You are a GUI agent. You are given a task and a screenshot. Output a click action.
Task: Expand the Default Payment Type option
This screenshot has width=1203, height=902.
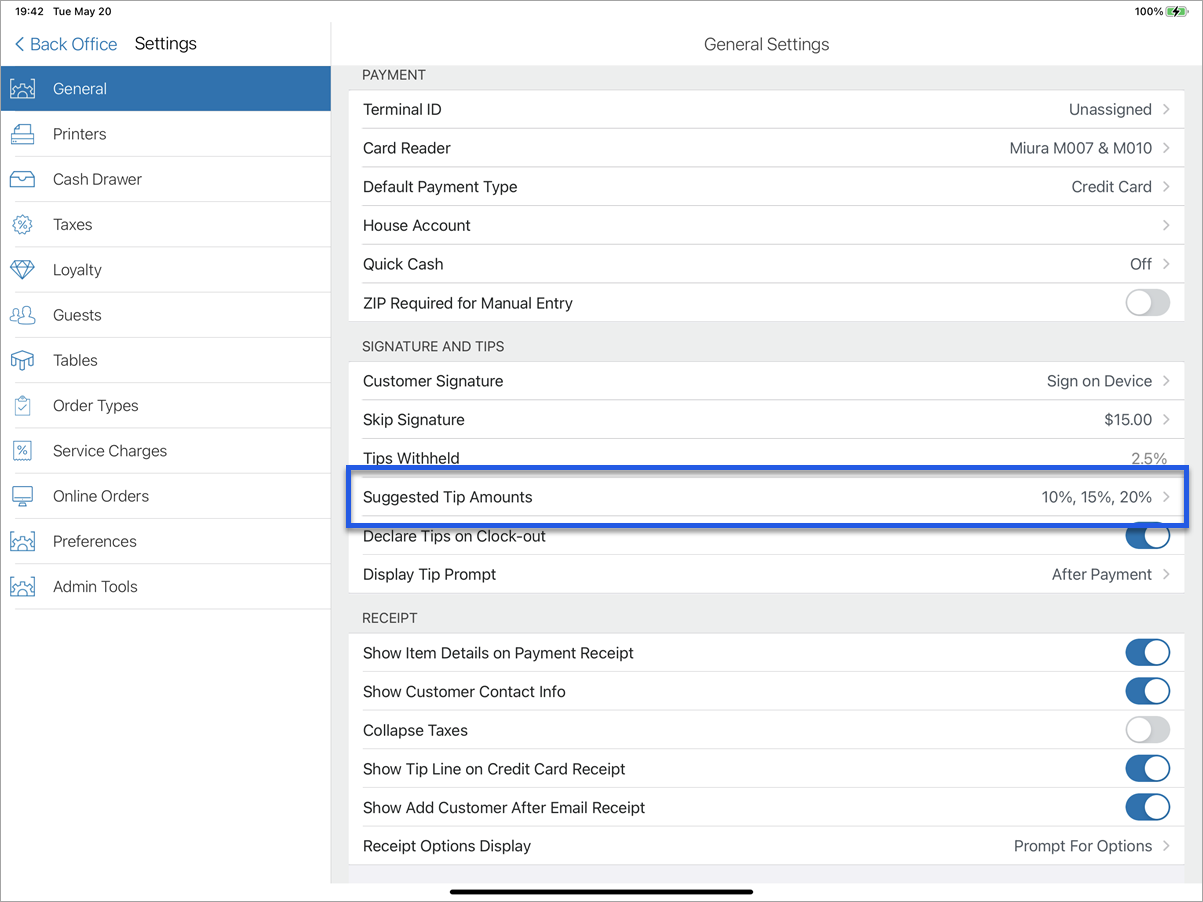1166,187
